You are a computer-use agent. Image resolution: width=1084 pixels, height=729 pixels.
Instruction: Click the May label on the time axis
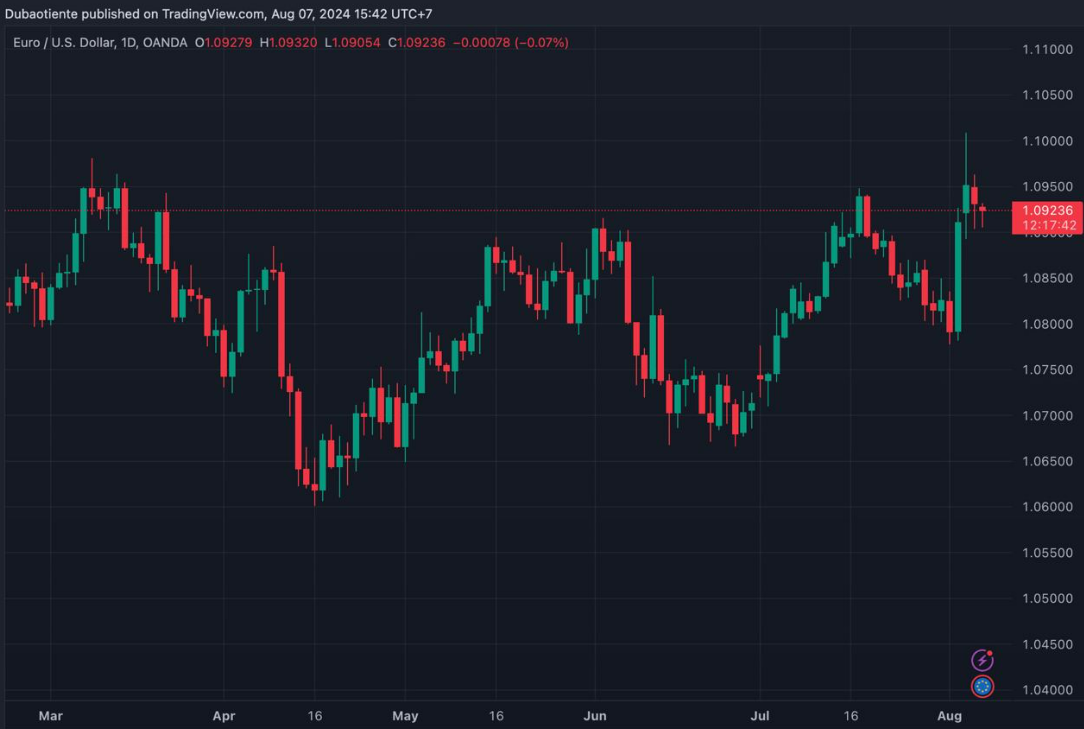click(405, 716)
